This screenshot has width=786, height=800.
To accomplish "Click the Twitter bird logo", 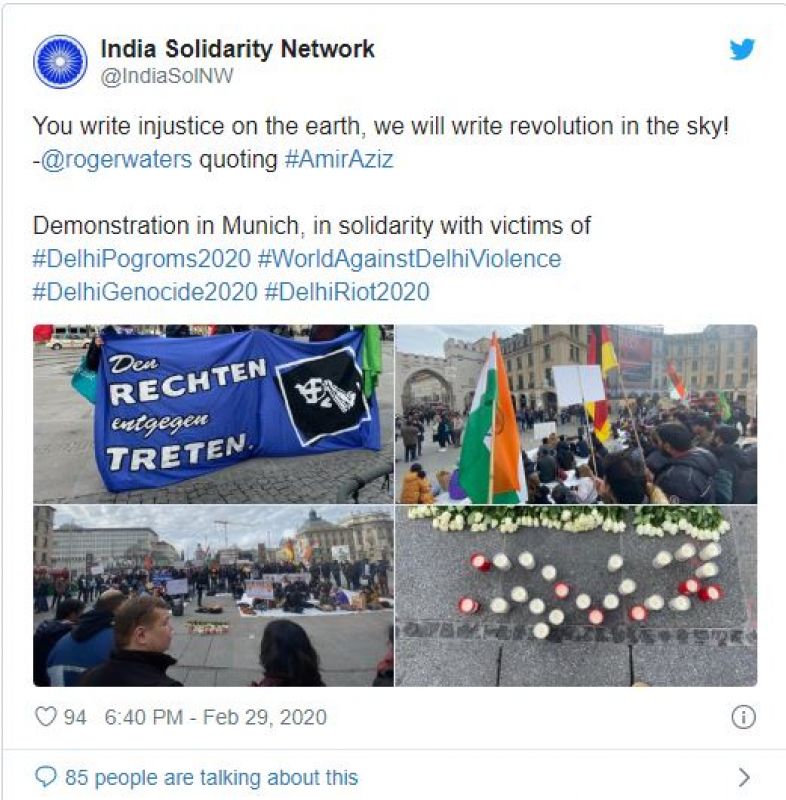I will (x=742, y=49).
